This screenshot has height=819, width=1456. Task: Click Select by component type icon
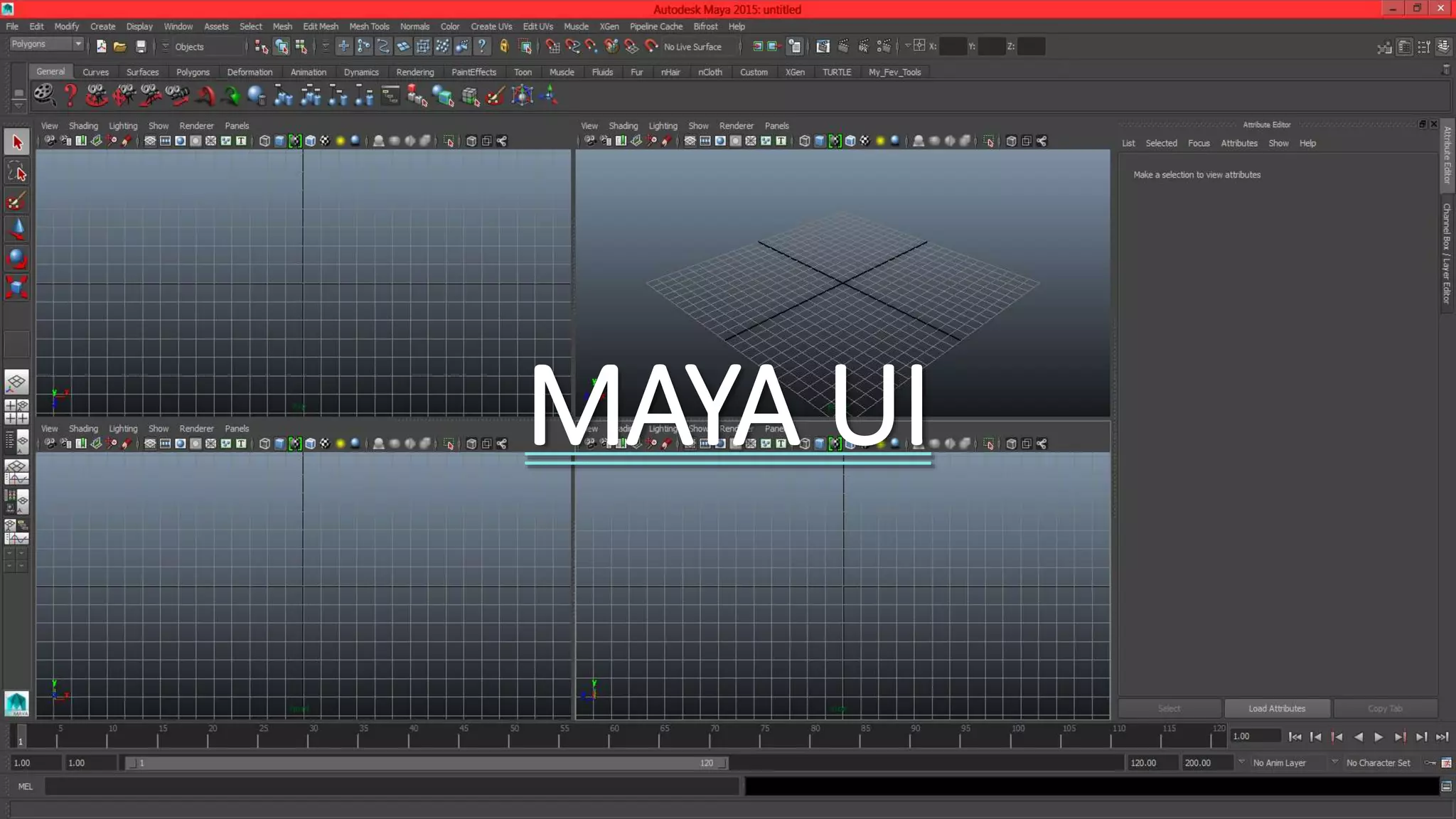pos(301,47)
